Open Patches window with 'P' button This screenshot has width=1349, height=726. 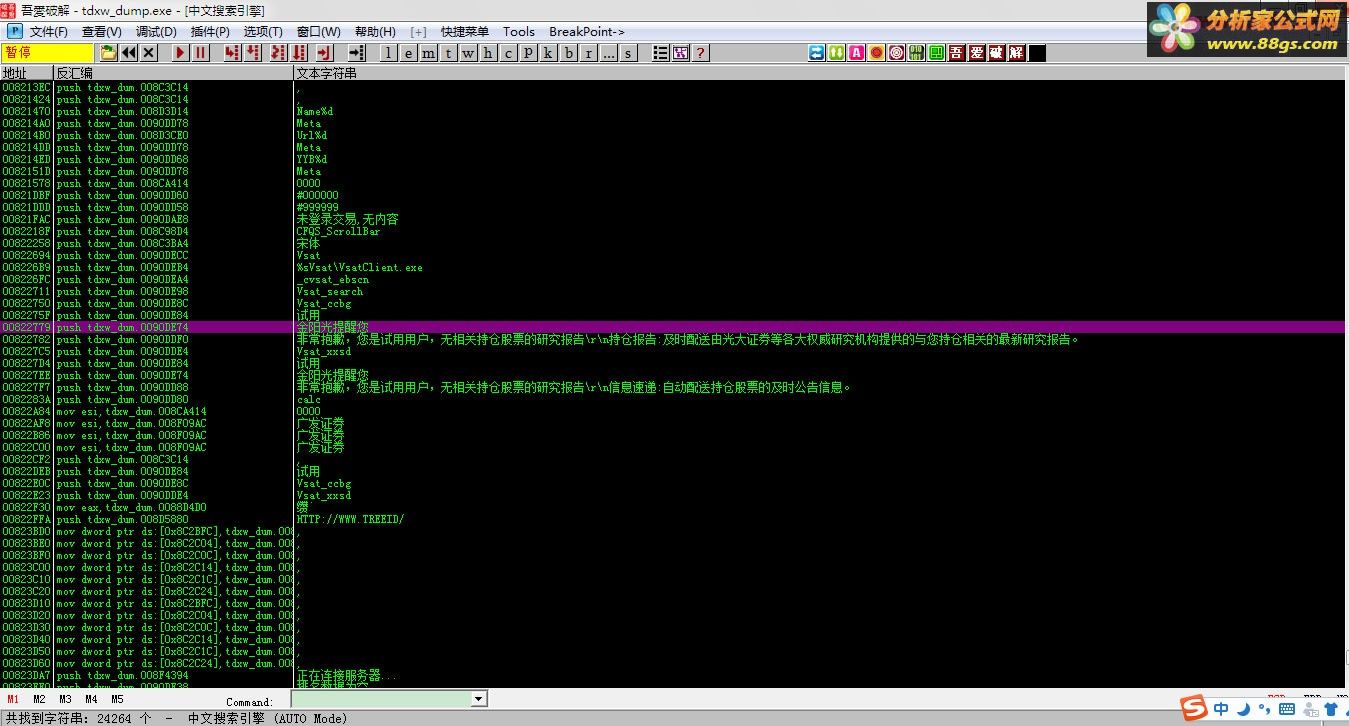click(x=528, y=53)
